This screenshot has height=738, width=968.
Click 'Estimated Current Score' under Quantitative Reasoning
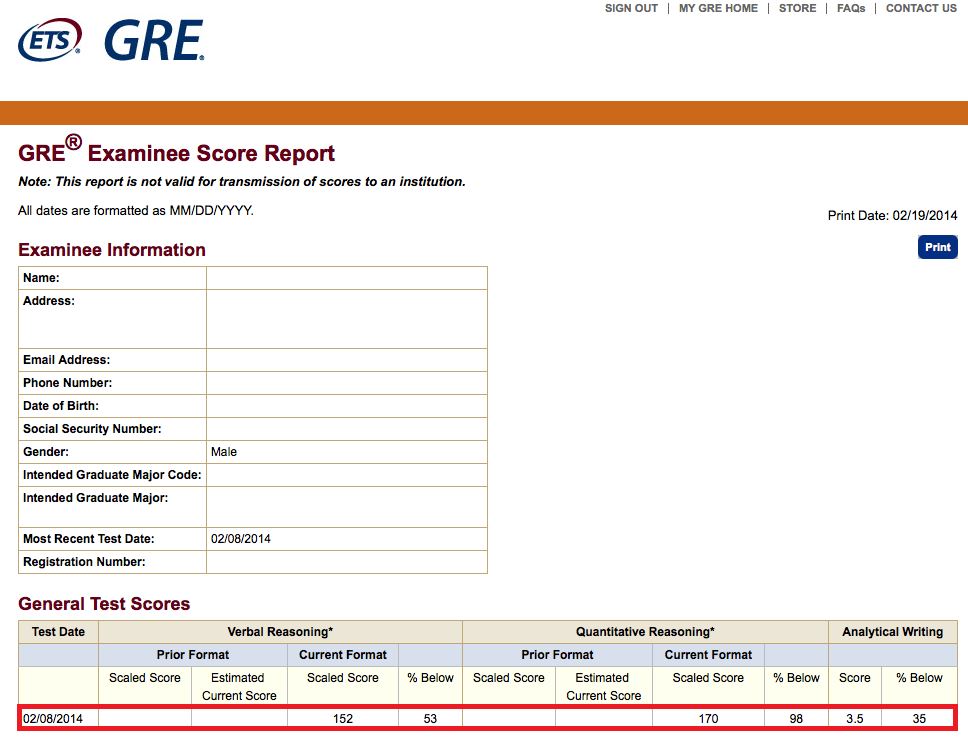coord(603,687)
